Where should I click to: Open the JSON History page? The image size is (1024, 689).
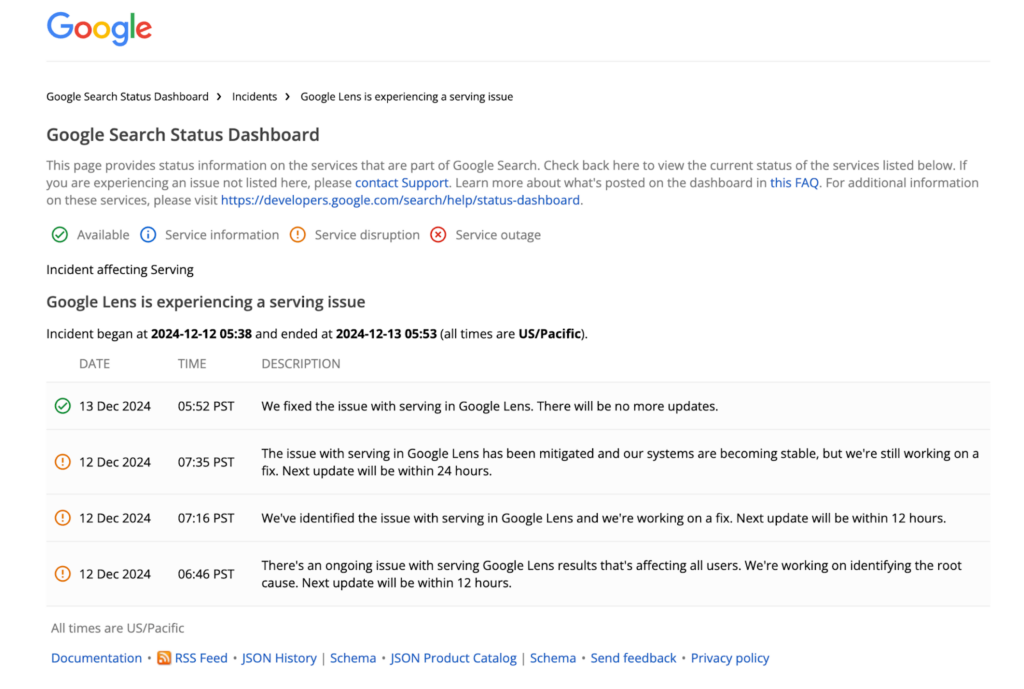pyautogui.click(x=279, y=658)
